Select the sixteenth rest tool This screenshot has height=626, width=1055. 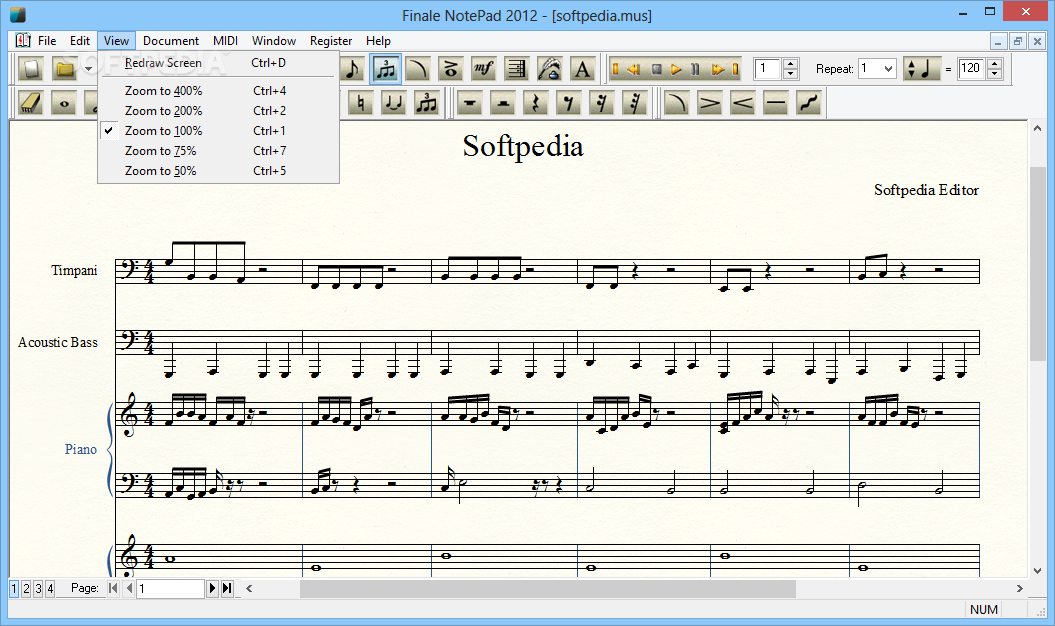point(602,103)
